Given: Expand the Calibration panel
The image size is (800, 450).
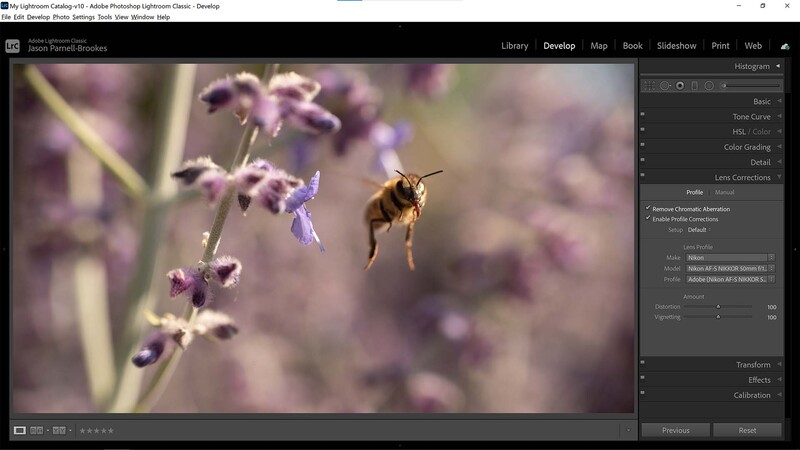Looking at the screenshot, I should coord(779,395).
